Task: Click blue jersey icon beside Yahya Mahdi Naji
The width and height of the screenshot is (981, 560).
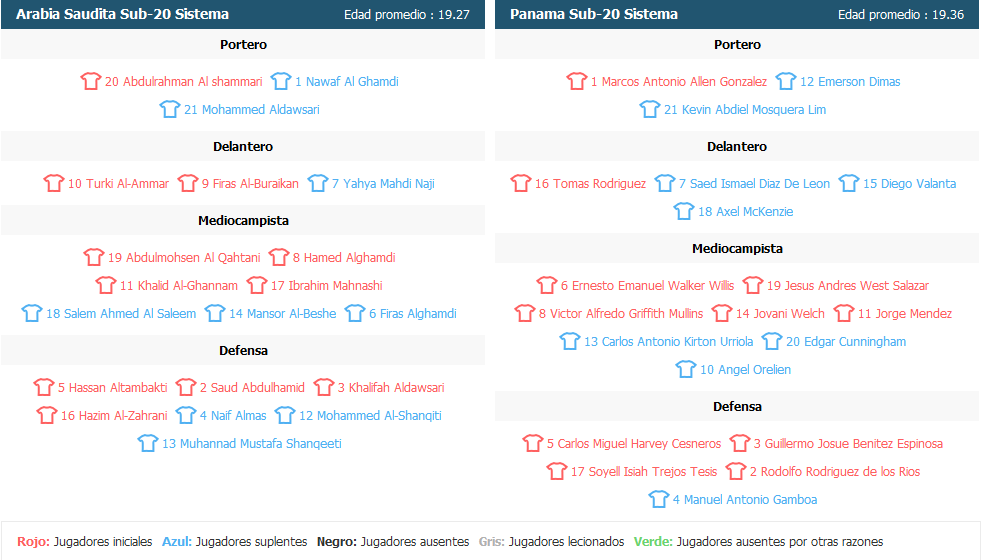Action: (x=318, y=183)
